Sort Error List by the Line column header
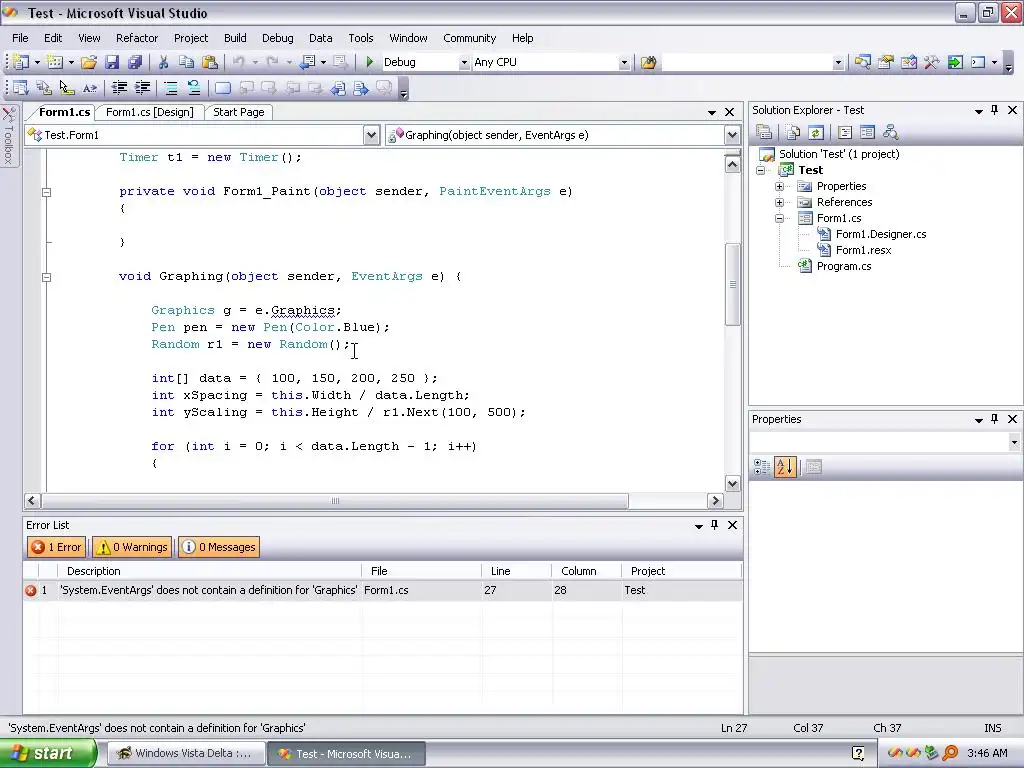Viewport: 1024px width, 768px height. [x=516, y=571]
